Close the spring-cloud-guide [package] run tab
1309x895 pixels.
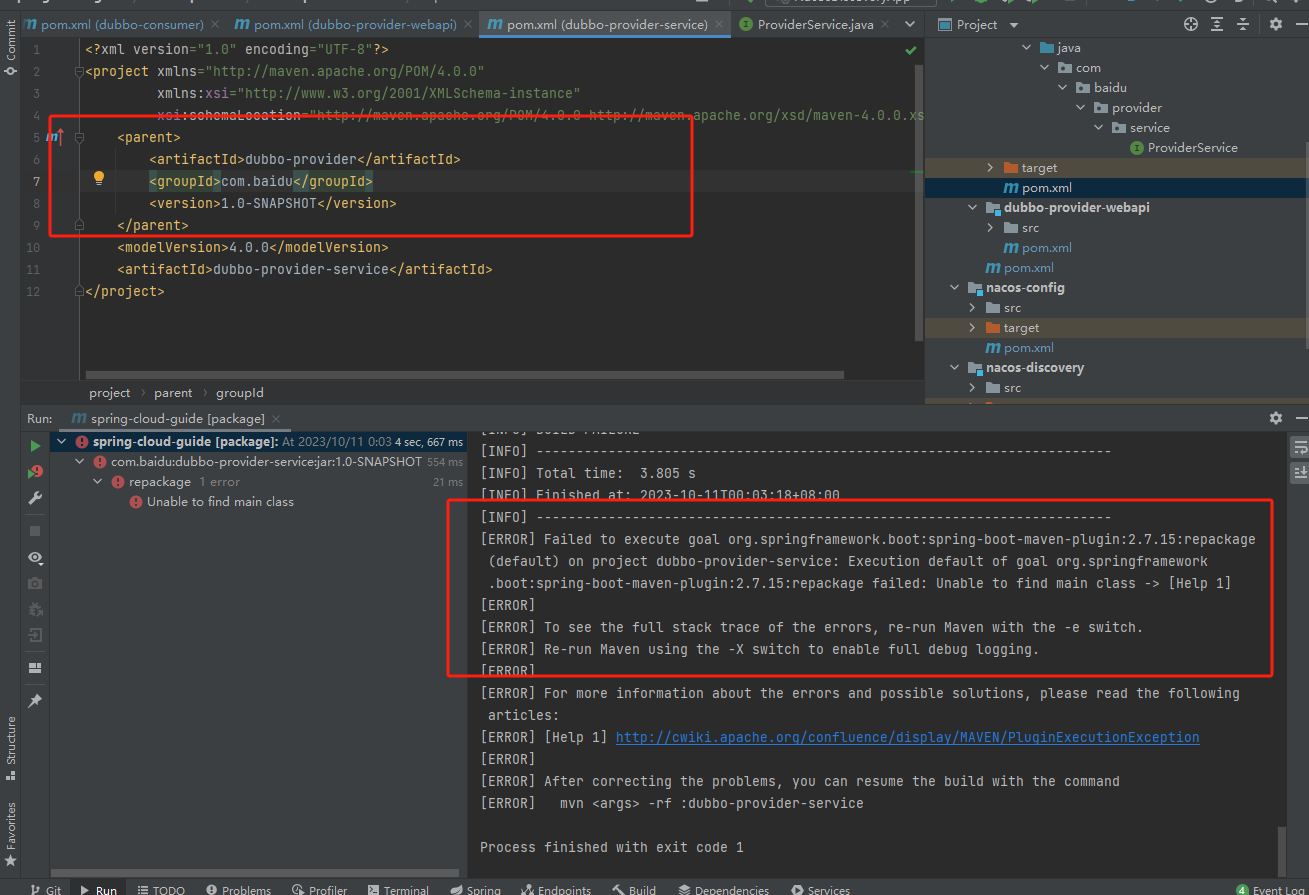[x=277, y=419]
